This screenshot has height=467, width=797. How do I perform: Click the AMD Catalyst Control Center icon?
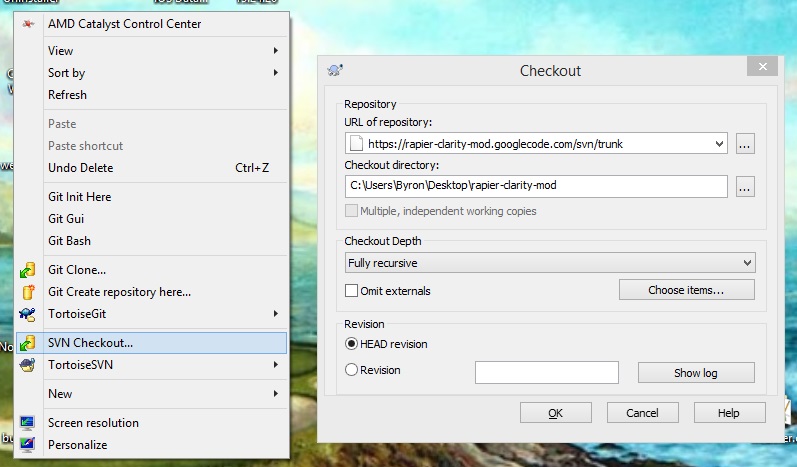pyautogui.click(x=28, y=24)
